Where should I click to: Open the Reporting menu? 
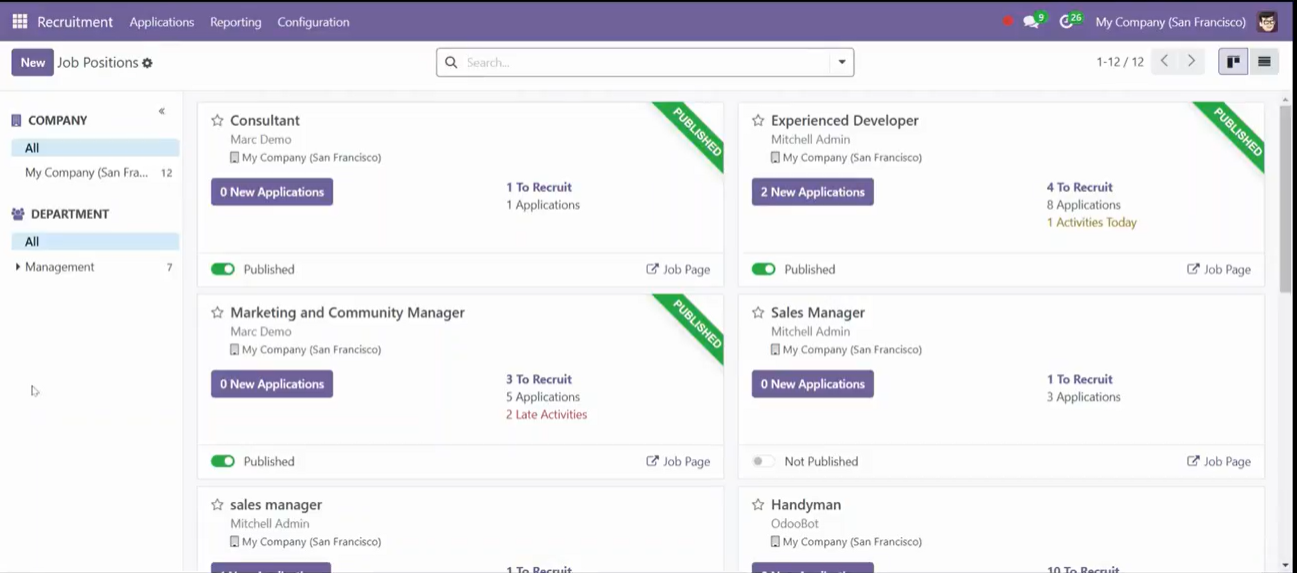tap(236, 21)
